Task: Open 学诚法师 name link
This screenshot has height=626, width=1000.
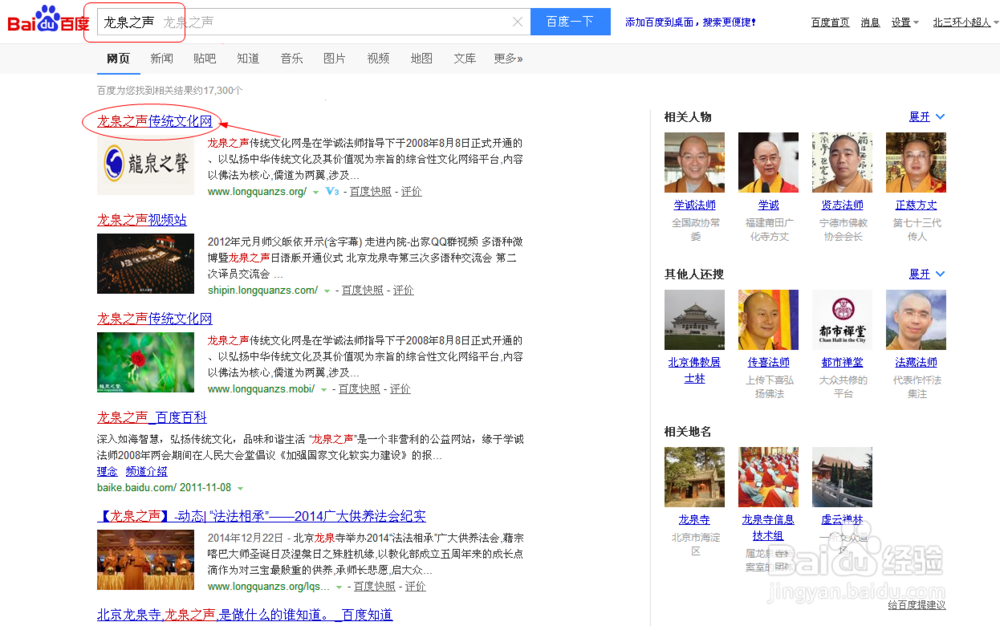Action: [x=695, y=205]
